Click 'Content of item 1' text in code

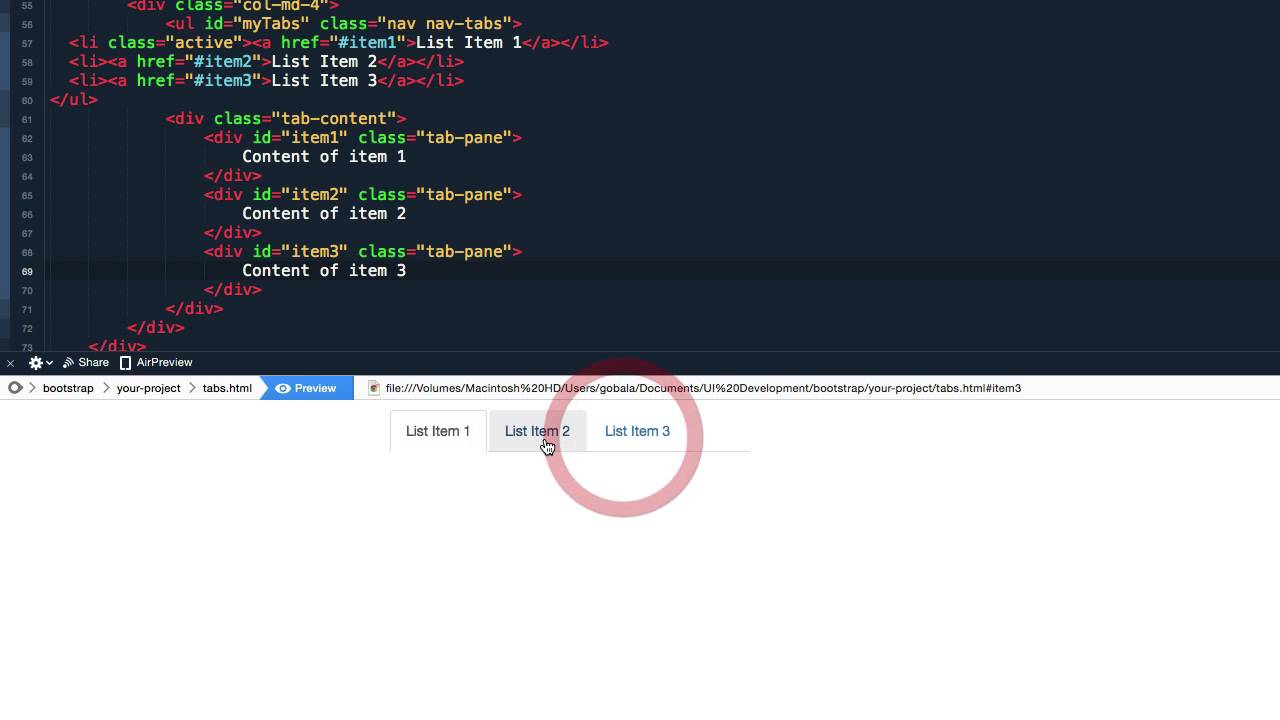tap(324, 156)
